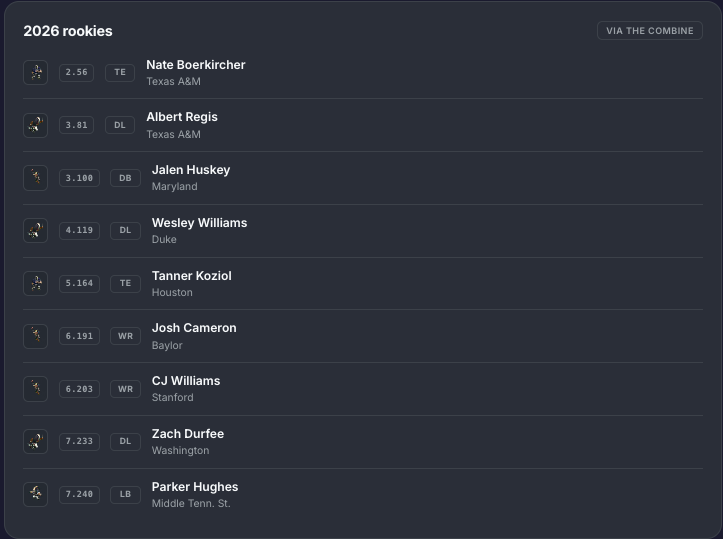Click the 2.56 draft pick badge
Screen dimensions: 723x539
tap(77, 72)
